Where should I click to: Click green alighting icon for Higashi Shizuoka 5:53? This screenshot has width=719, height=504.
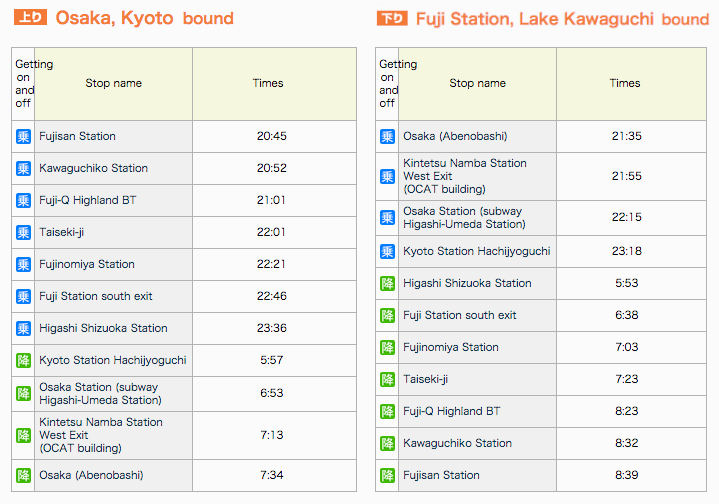pos(387,283)
